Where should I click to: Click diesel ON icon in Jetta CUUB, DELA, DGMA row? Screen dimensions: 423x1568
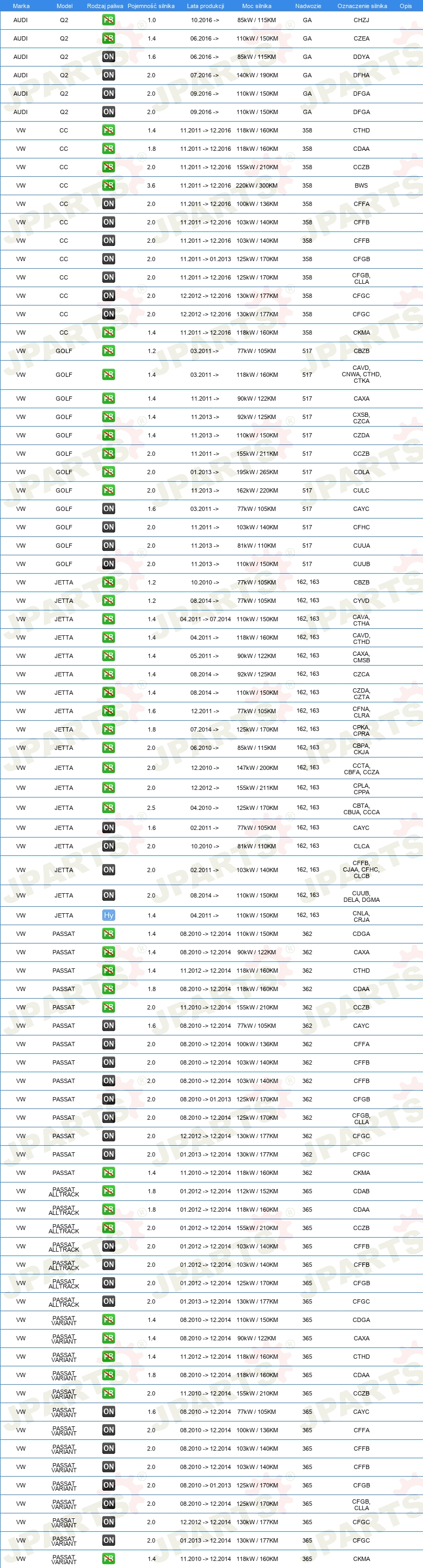(108, 895)
